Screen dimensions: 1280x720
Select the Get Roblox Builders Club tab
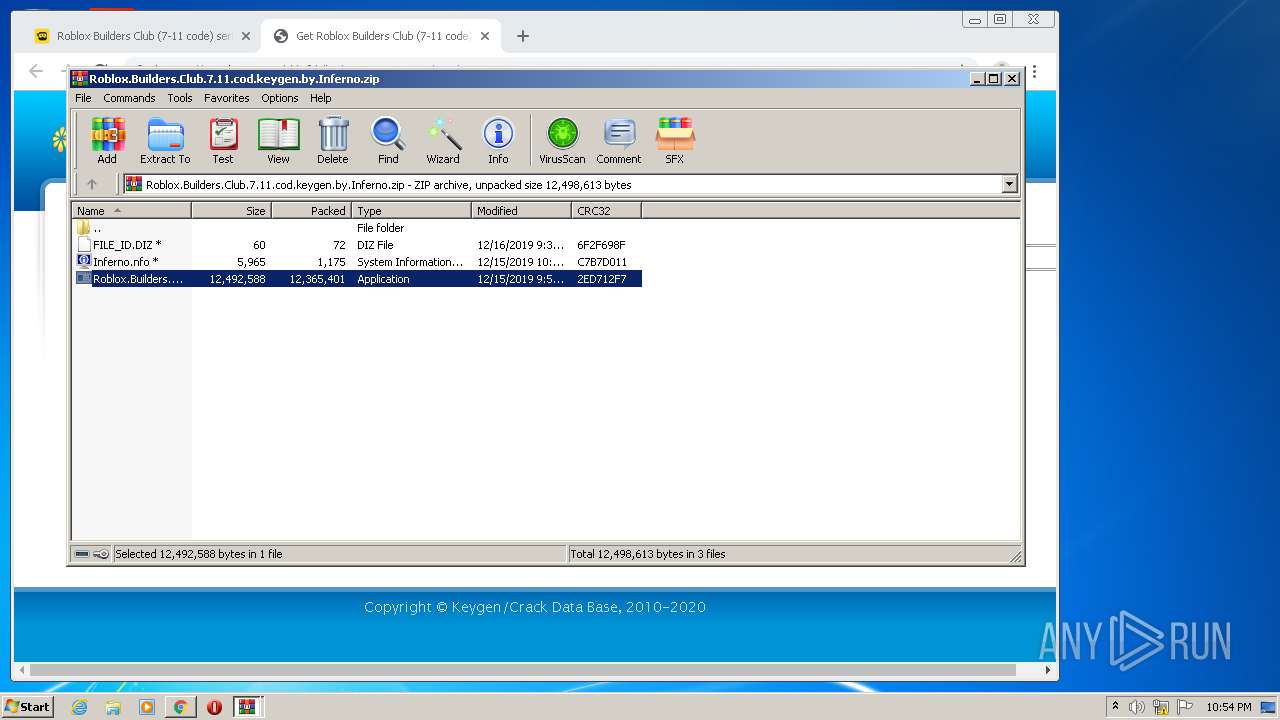(x=380, y=36)
